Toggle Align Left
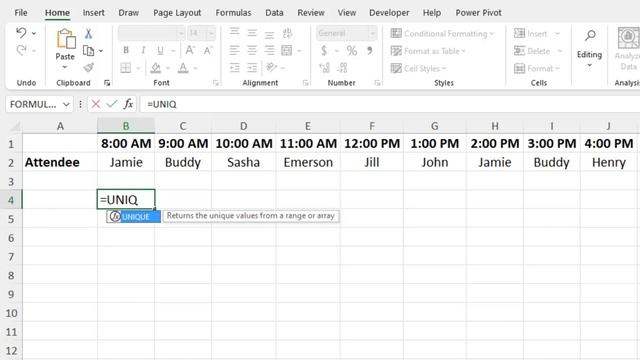 coord(234,50)
